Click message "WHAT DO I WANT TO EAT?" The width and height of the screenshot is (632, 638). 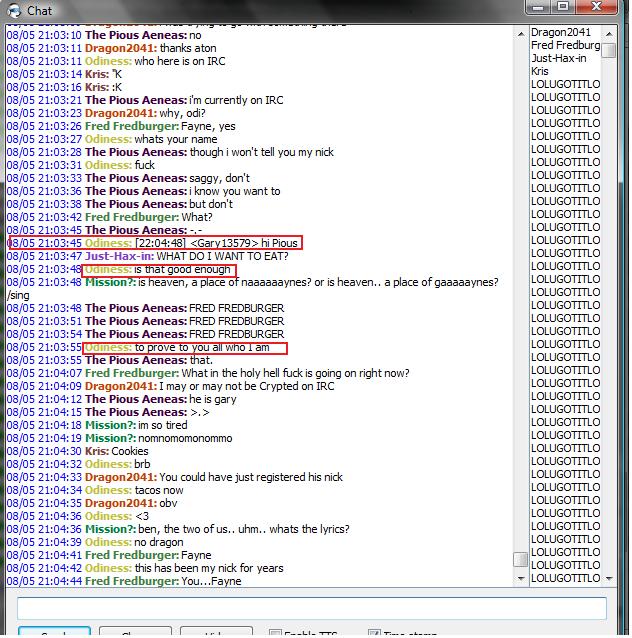point(222,256)
